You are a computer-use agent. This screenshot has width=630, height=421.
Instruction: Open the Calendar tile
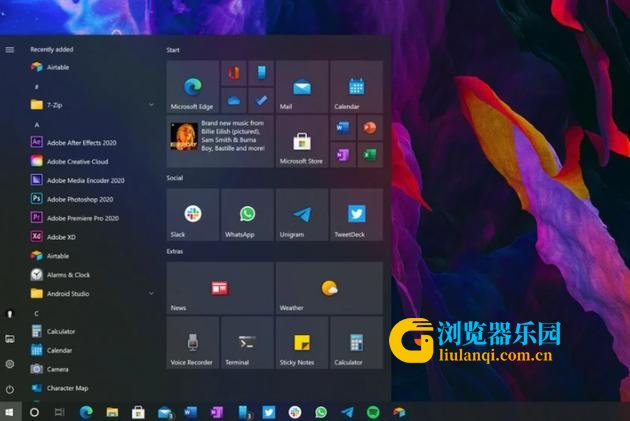pyautogui.click(x=356, y=86)
